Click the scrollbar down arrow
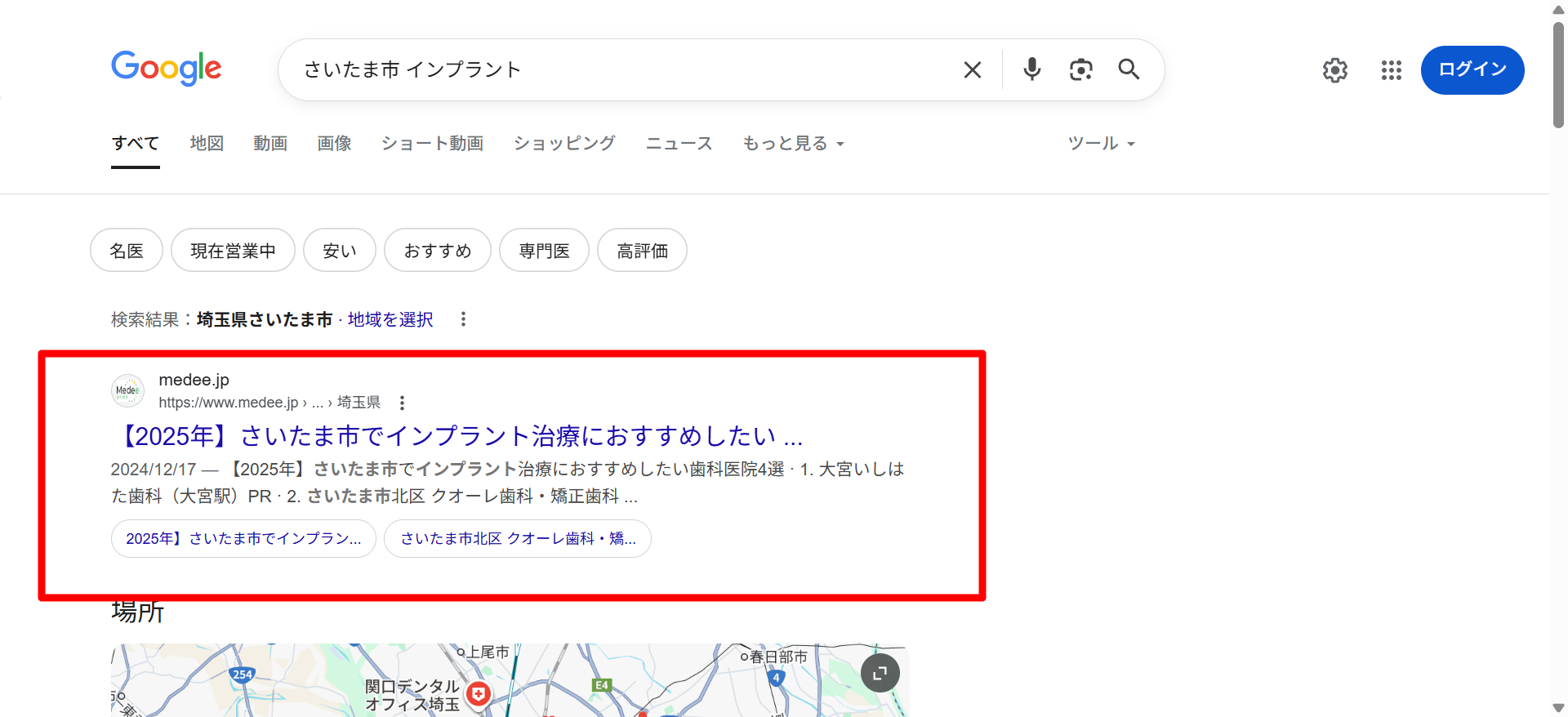1568x717 pixels. [x=1558, y=708]
